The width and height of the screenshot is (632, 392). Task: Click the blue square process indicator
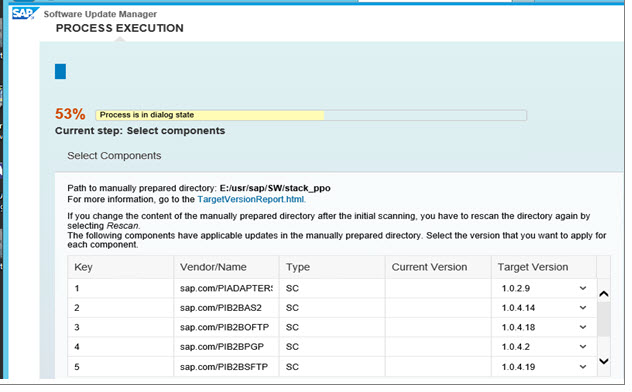coord(60,71)
